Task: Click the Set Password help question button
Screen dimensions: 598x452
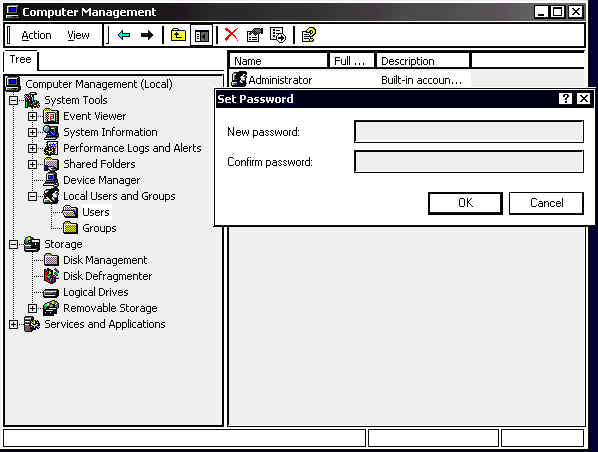Action: (565, 99)
